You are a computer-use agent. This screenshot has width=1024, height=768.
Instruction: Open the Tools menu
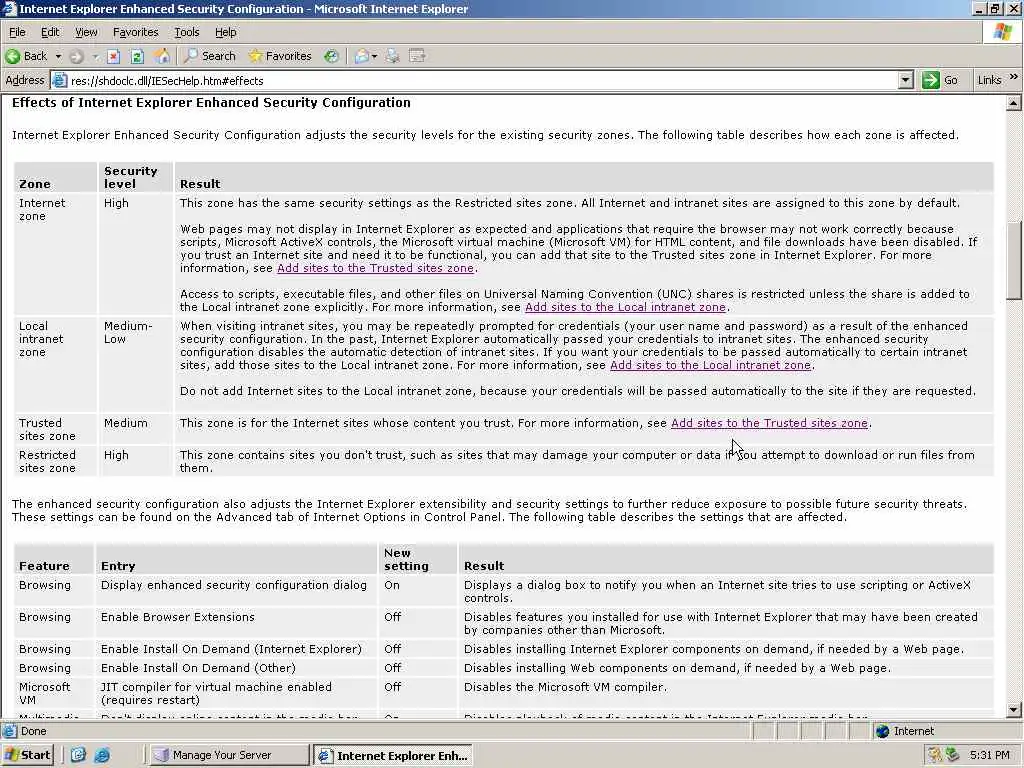pos(186,32)
